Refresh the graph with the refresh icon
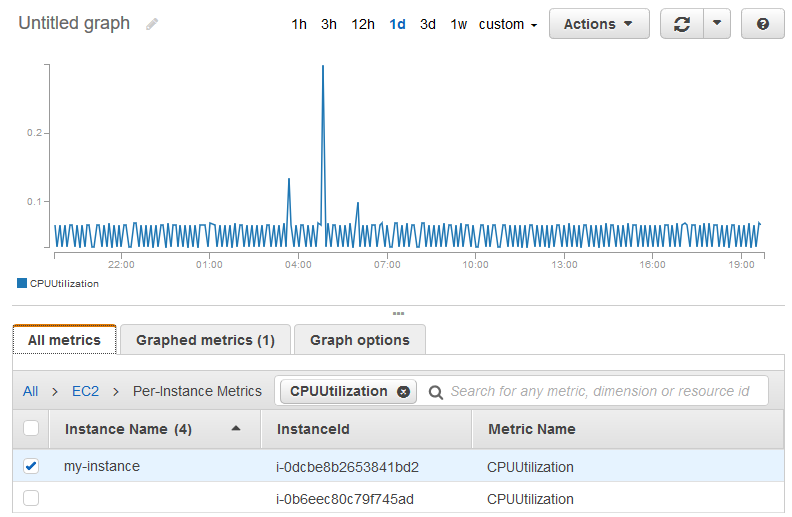The width and height of the screenshot is (792, 517). click(682, 24)
